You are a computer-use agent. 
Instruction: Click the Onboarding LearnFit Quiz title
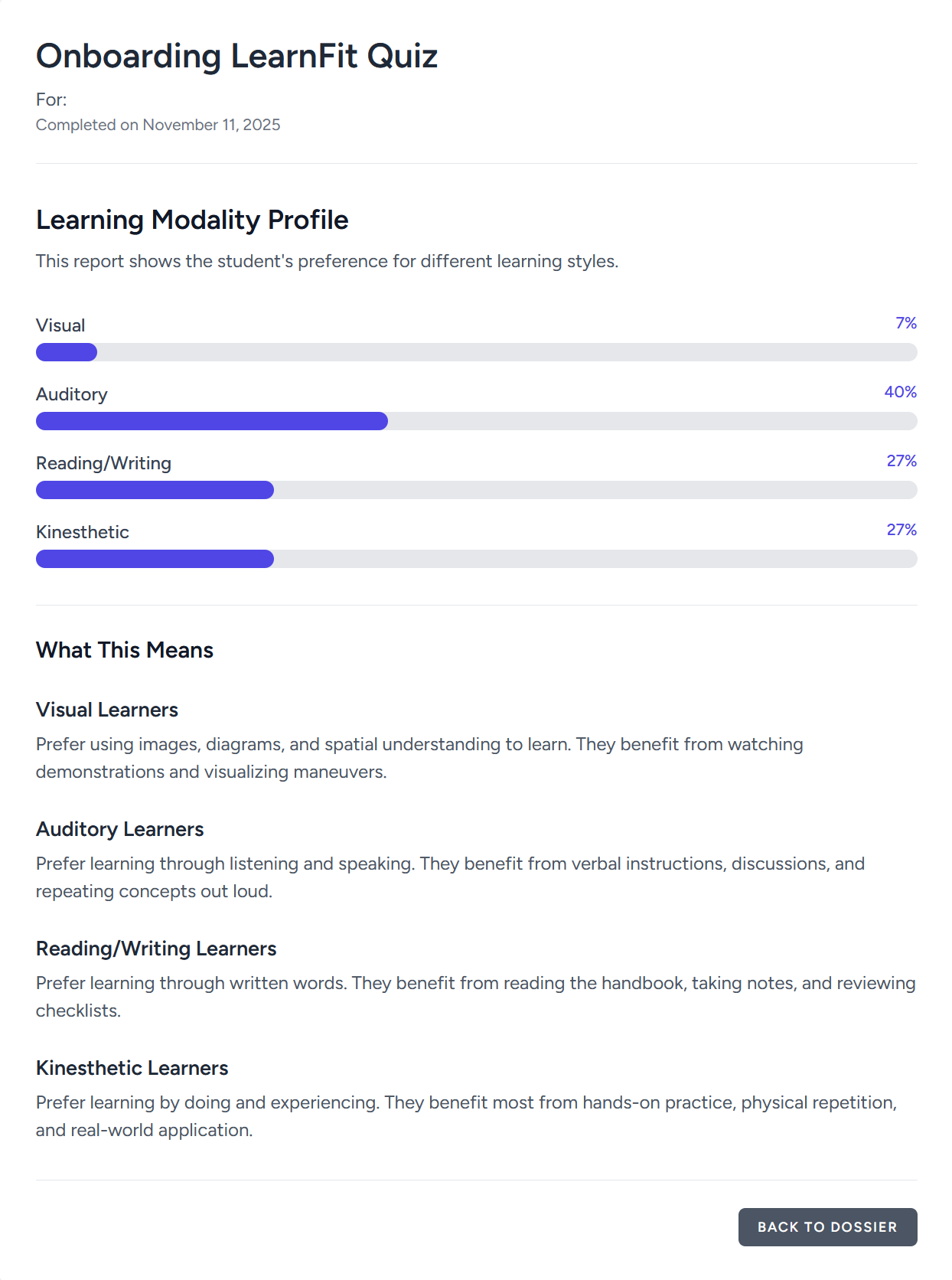[237, 54]
